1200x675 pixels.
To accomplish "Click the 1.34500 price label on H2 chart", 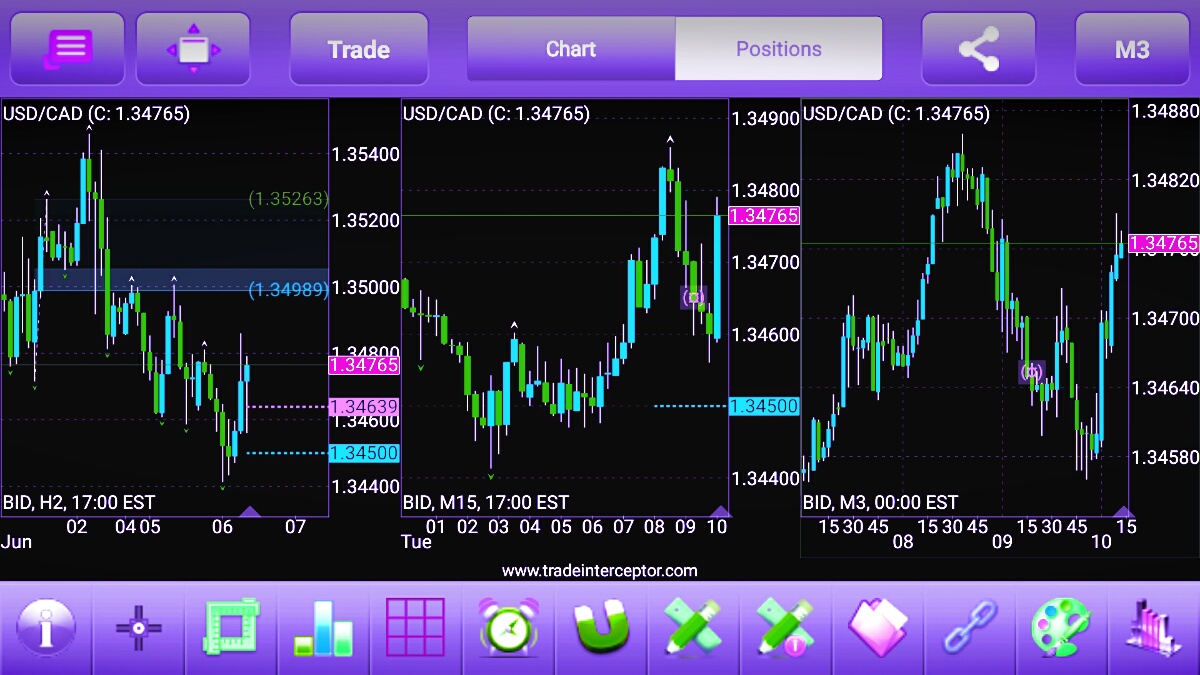I will (x=364, y=453).
